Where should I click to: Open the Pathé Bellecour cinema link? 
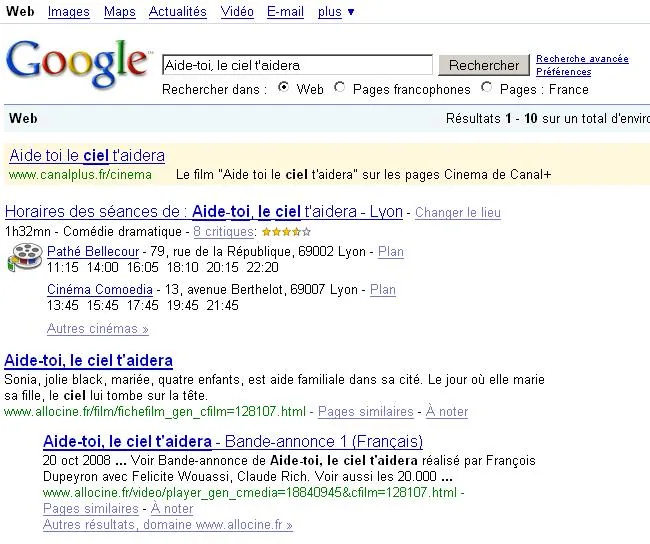tap(93, 251)
